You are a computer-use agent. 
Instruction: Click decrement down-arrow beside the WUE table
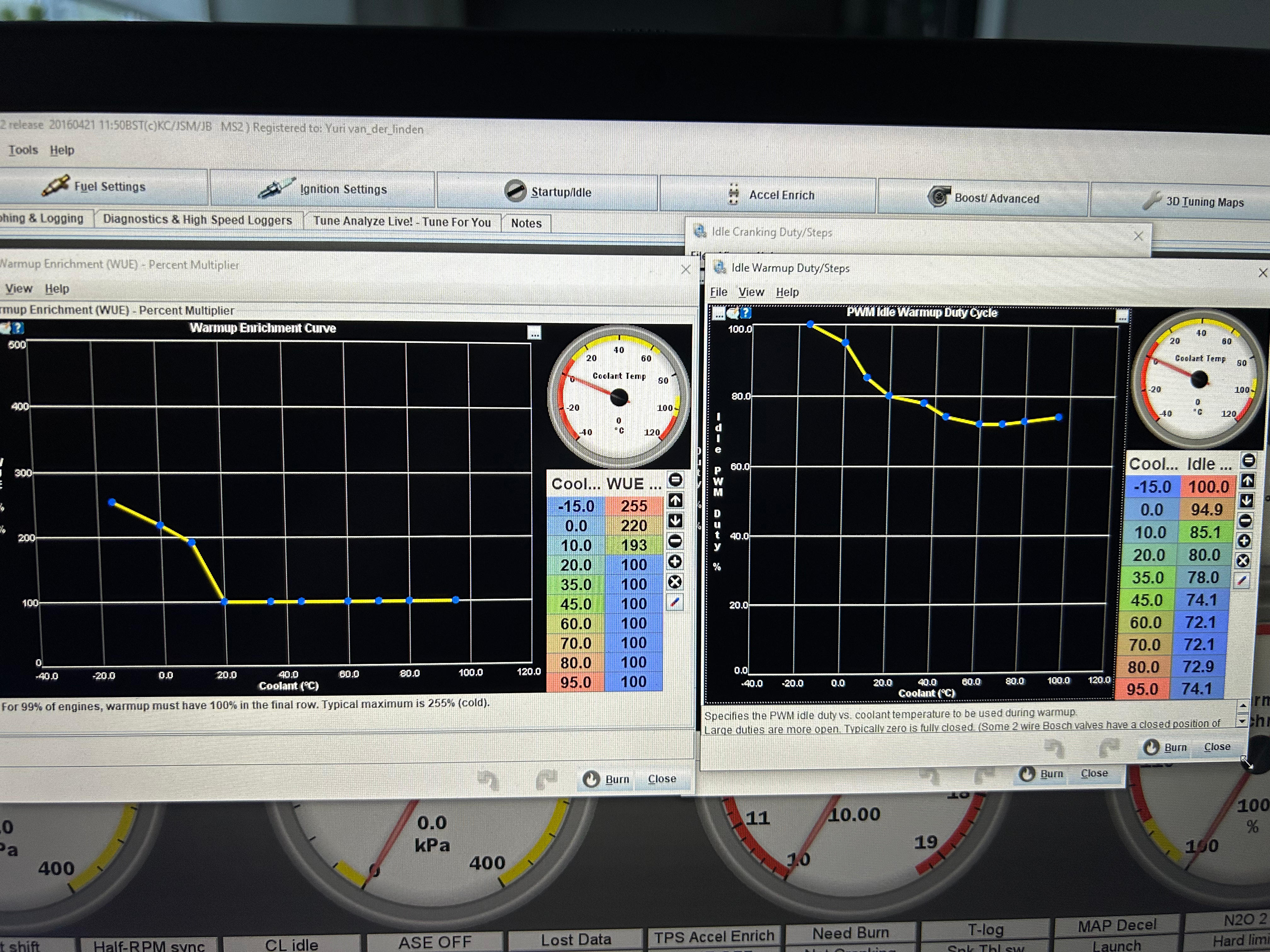(x=675, y=520)
